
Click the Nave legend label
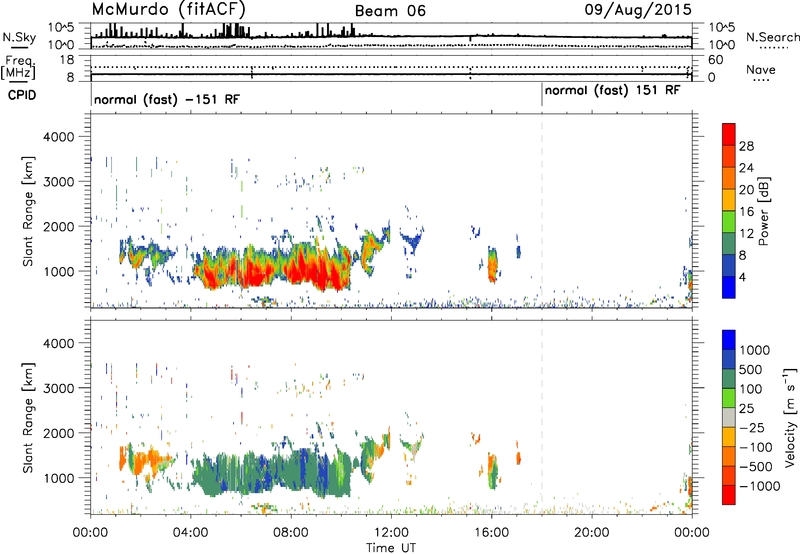[x=760, y=69]
